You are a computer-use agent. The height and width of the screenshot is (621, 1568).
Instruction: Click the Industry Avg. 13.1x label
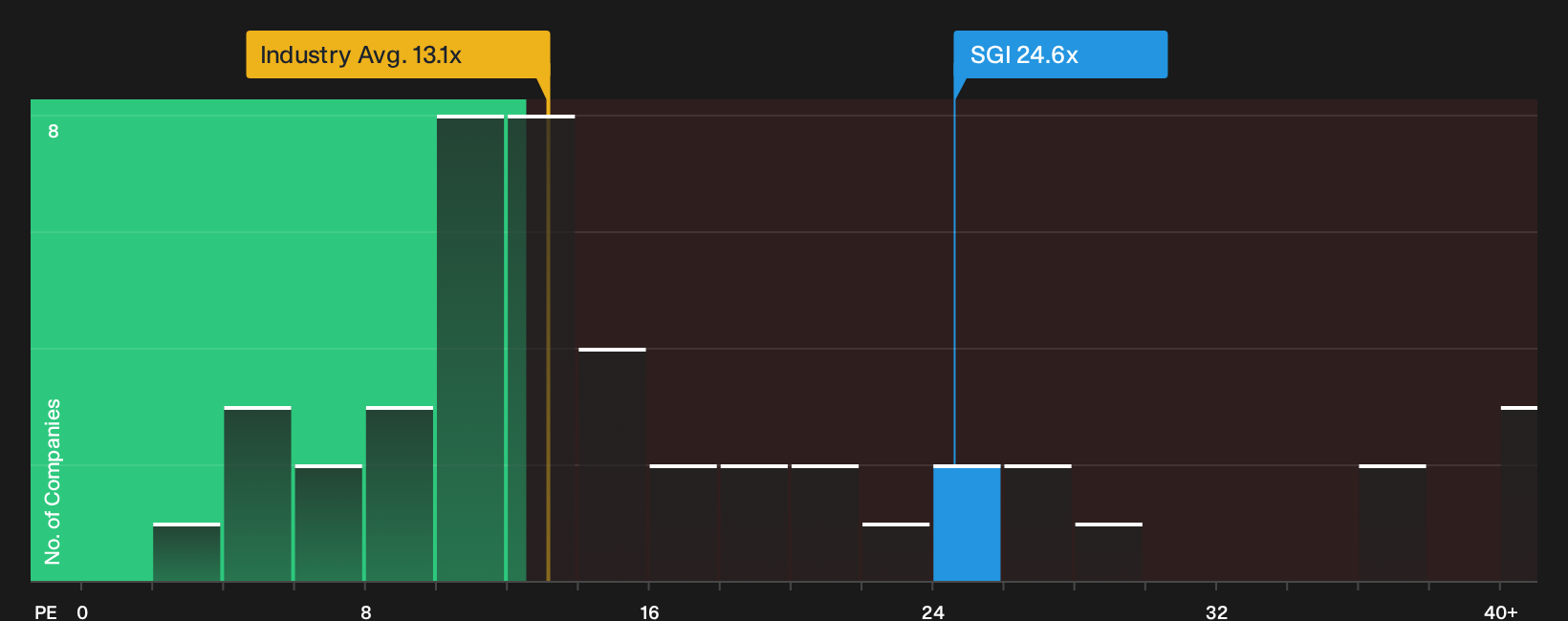pos(398,54)
